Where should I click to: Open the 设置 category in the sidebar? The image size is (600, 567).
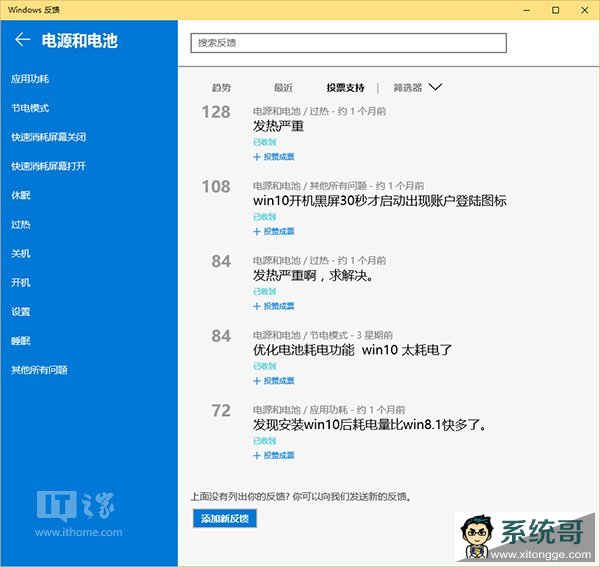click(x=21, y=311)
